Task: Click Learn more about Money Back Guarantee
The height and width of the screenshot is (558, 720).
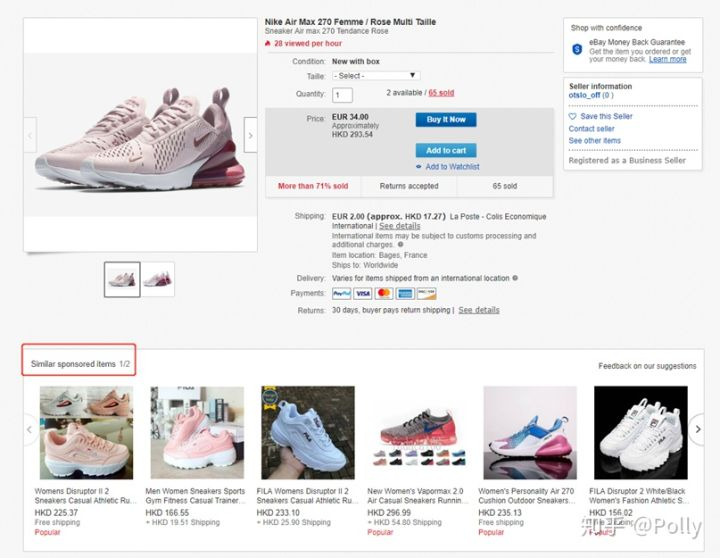Action: click(x=668, y=60)
